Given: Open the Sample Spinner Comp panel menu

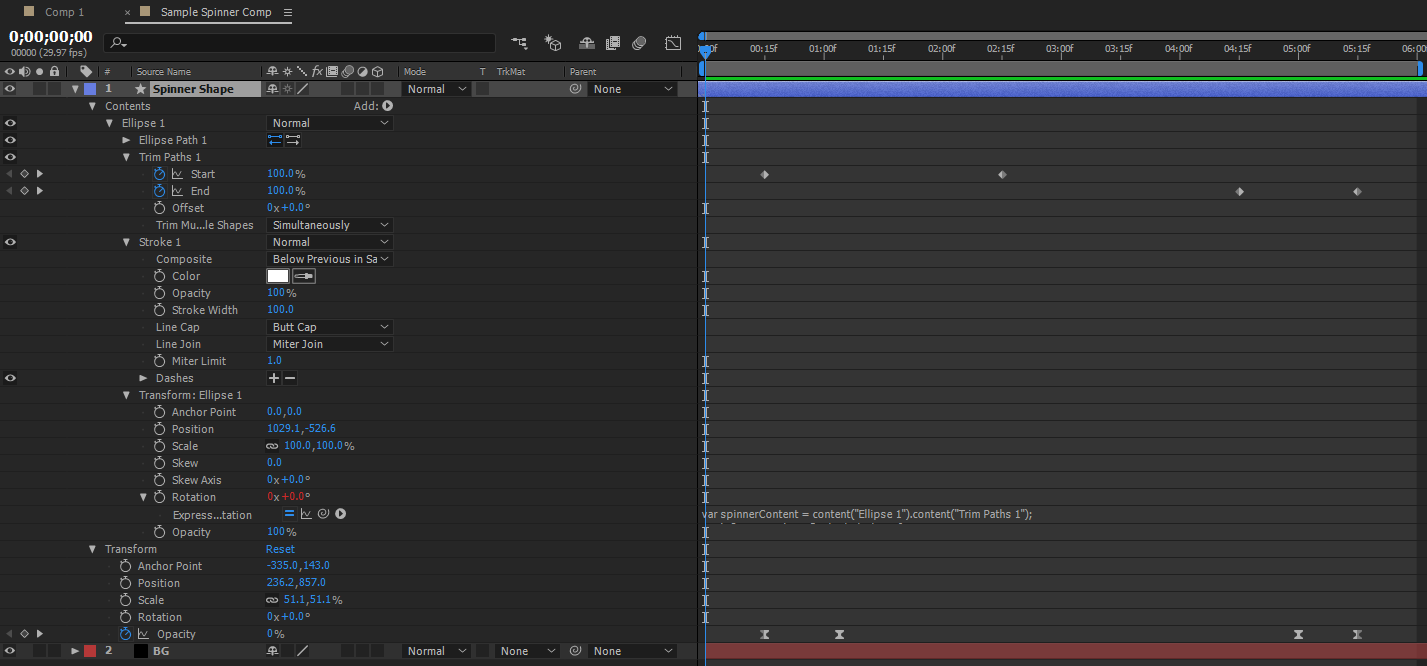Looking at the screenshot, I should click(288, 12).
